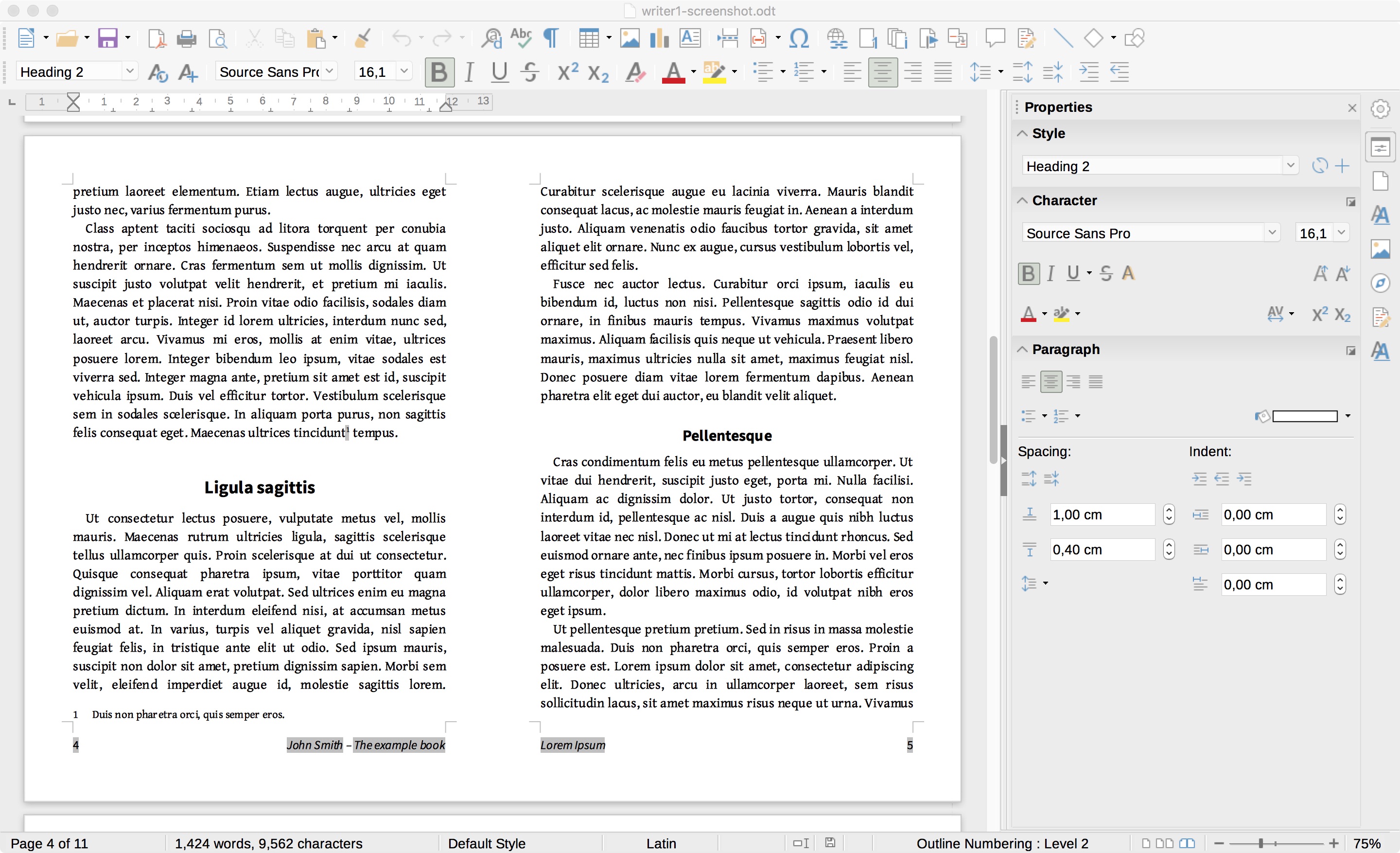The height and width of the screenshot is (853, 1400).
Task: Insert a hyperlink
Action: pos(837,38)
